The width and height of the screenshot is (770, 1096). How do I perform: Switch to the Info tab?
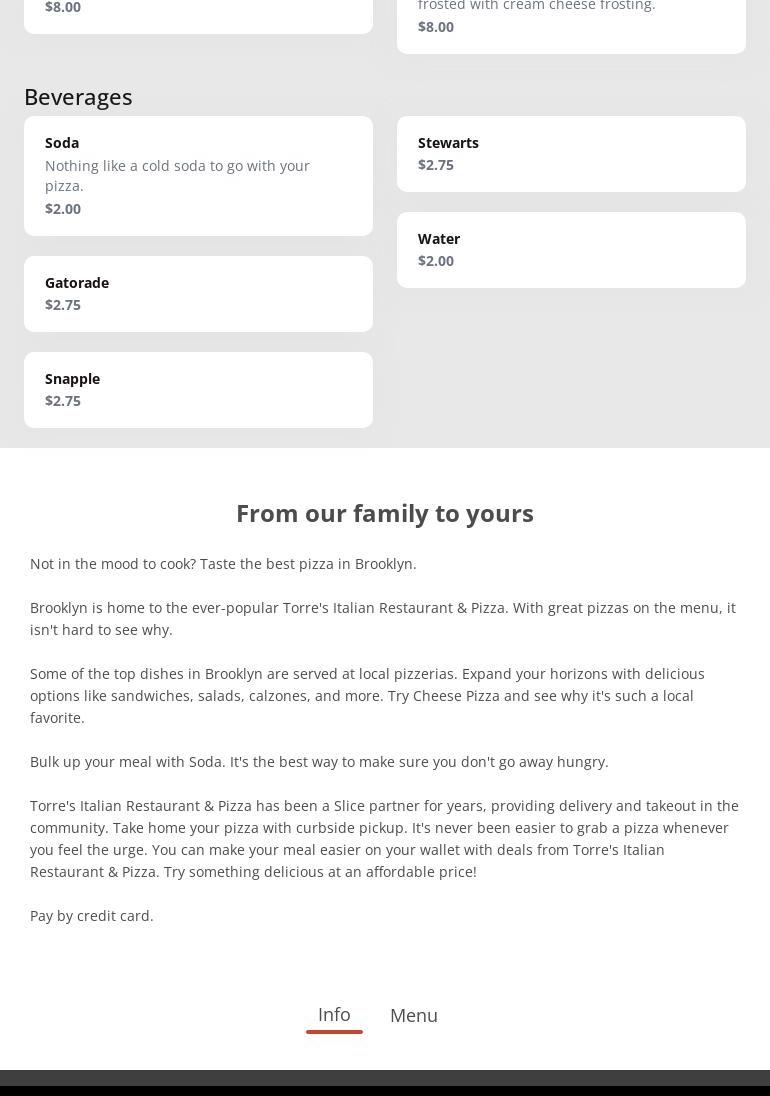[x=334, y=1015]
